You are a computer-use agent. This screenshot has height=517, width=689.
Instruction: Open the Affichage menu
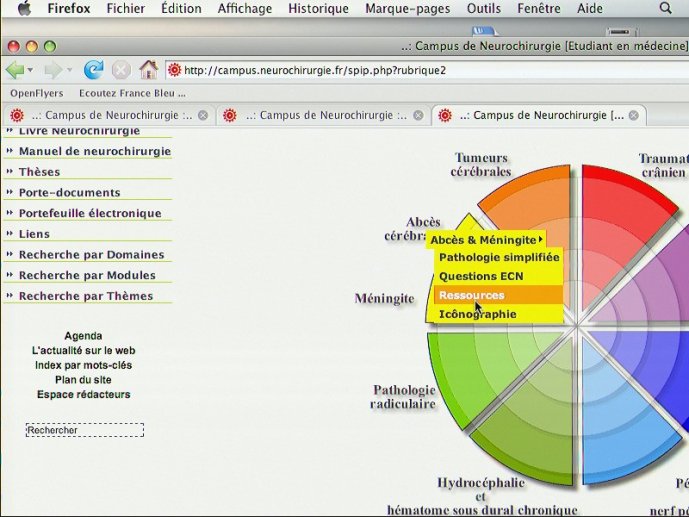[x=245, y=8]
